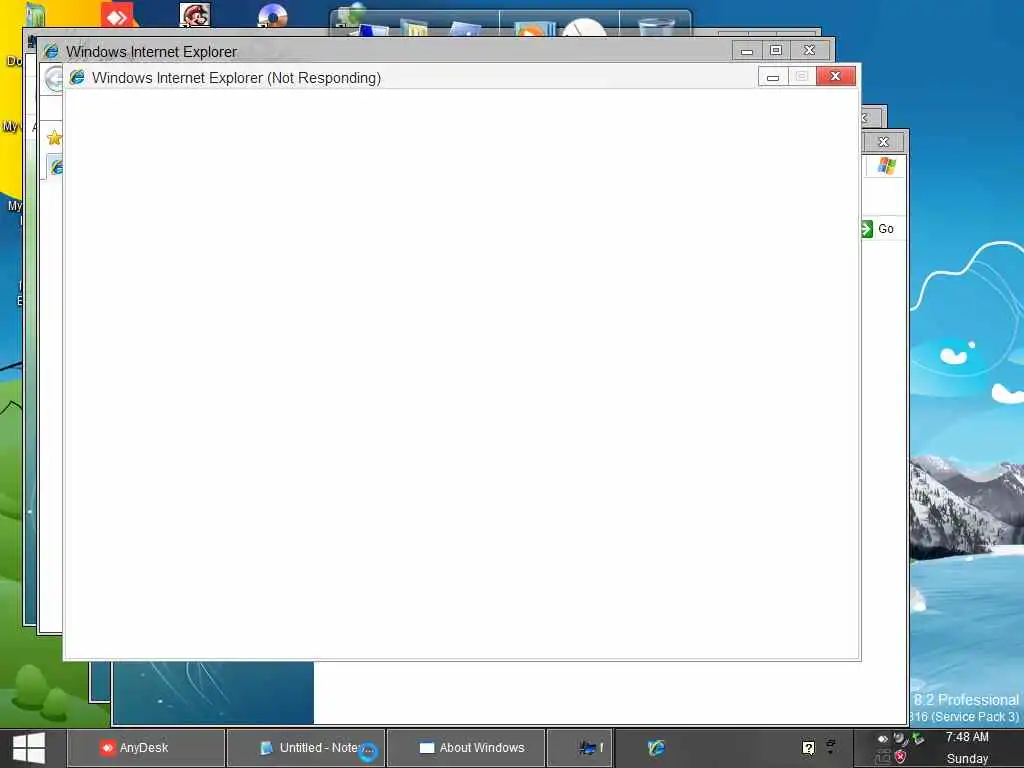Click the IE logo in Not Responding title bar
Viewport: 1024px width, 768px height.
(77, 77)
